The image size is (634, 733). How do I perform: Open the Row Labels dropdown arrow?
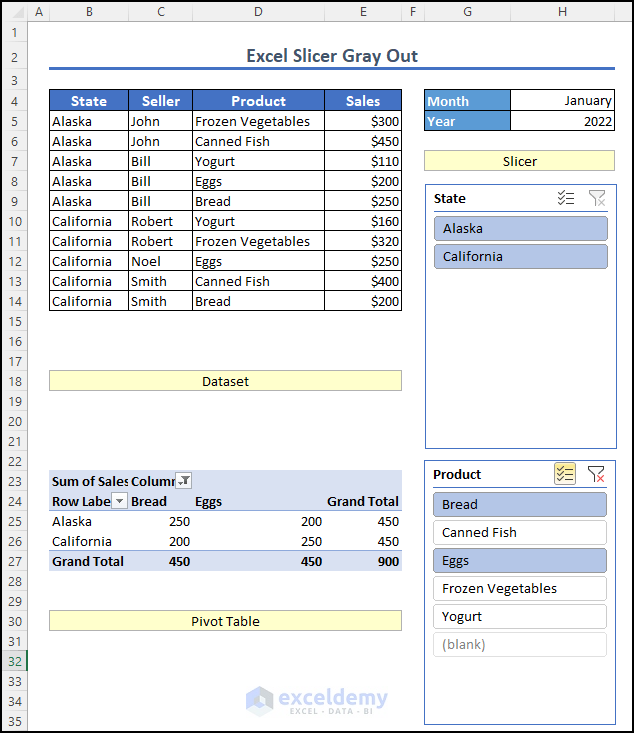(x=120, y=501)
